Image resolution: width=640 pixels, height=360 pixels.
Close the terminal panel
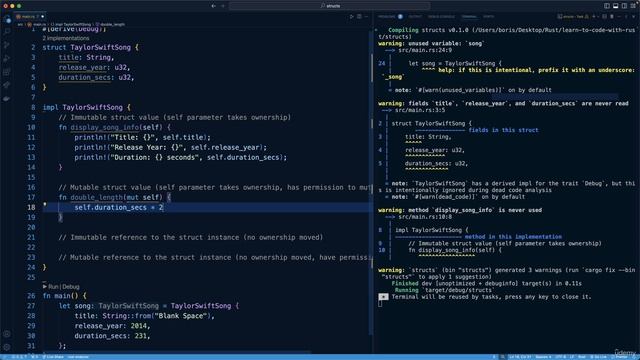[633, 17]
